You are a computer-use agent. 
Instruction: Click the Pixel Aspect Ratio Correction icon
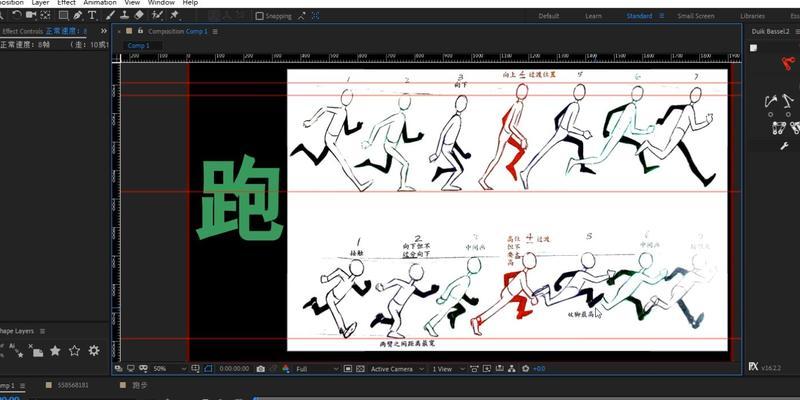pos(474,368)
